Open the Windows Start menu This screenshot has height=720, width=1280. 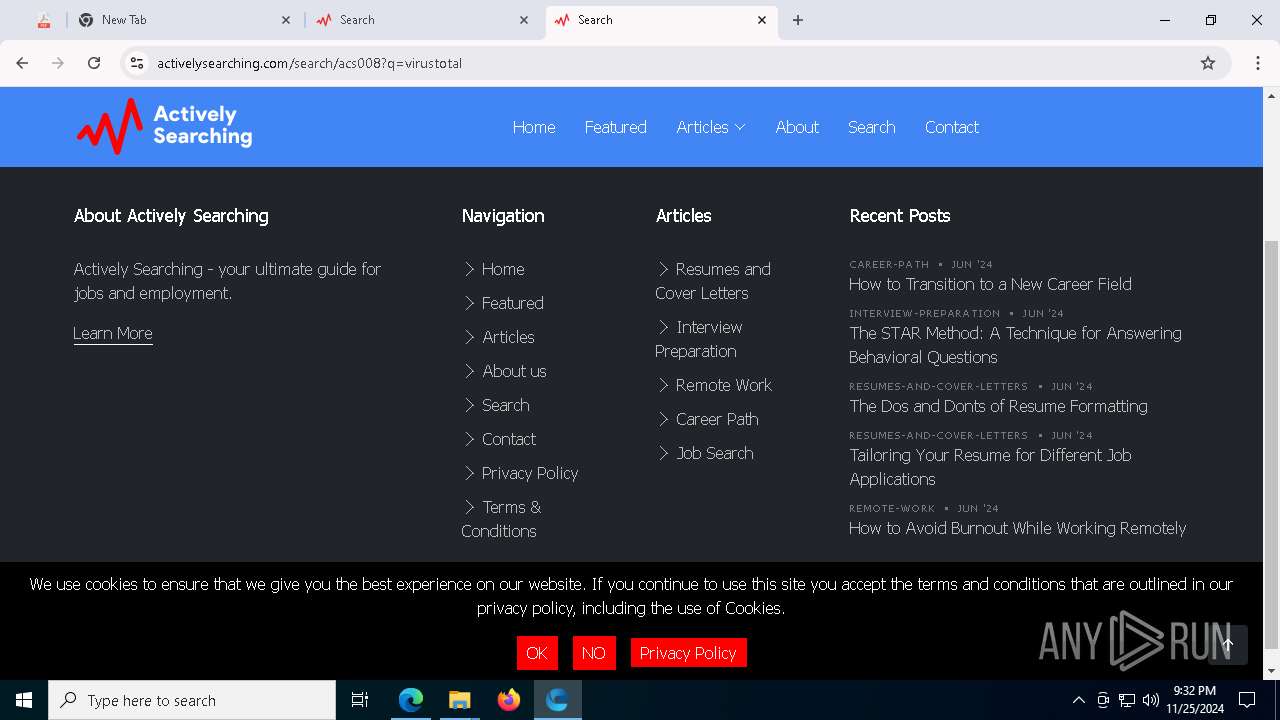(x=24, y=700)
